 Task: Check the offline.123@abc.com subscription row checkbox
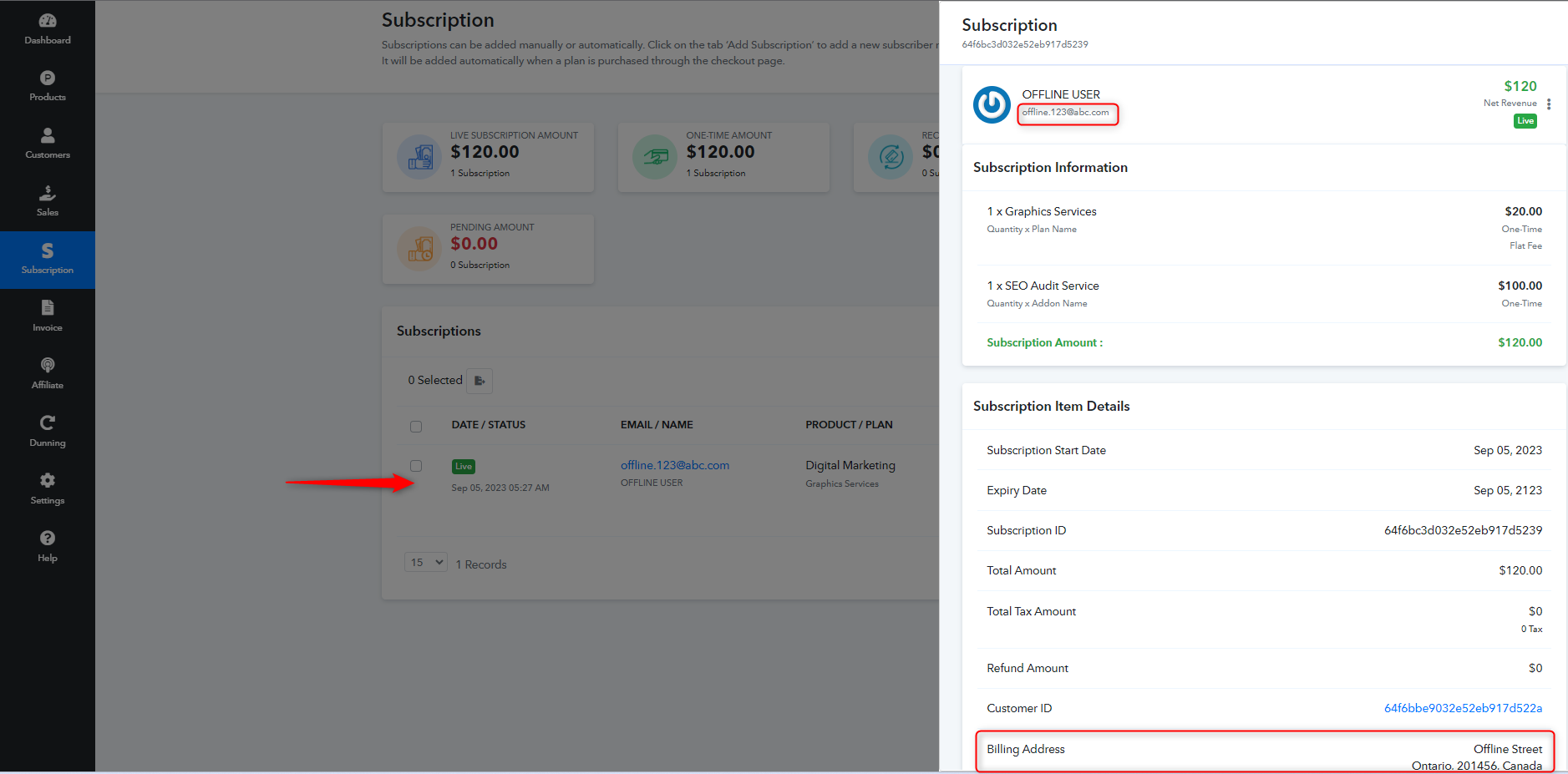416,466
